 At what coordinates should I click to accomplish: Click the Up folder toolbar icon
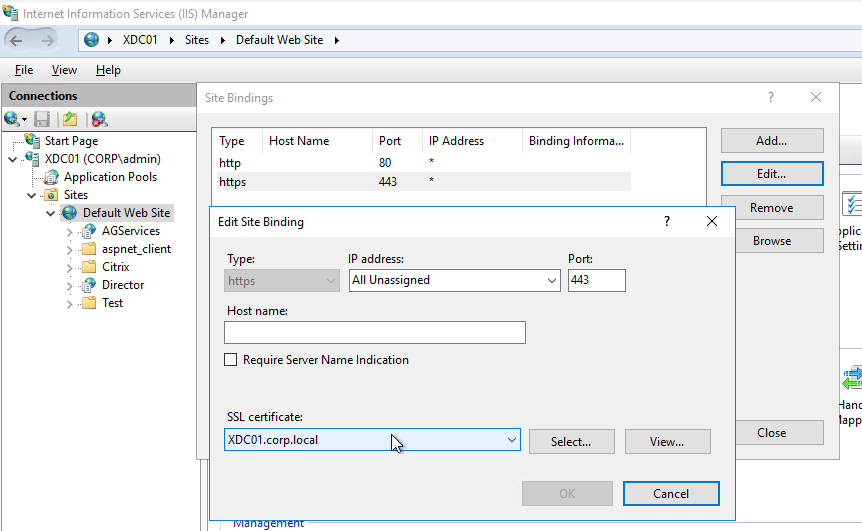point(70,119)
